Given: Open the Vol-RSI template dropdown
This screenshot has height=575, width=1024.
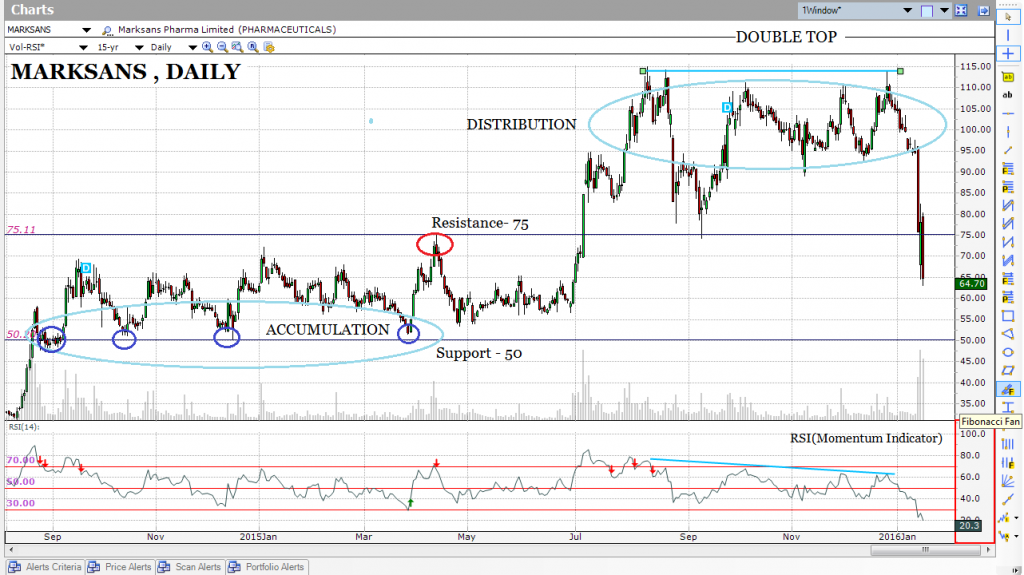Looking at the screenshot, I should tap(83, 48).
